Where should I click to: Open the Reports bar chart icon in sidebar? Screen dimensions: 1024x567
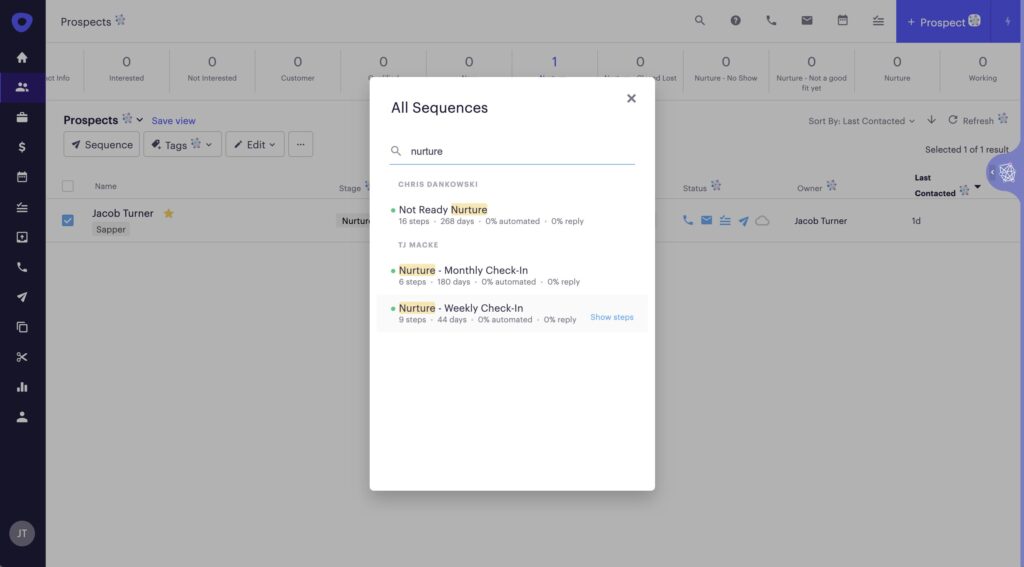tap(22, 387)
